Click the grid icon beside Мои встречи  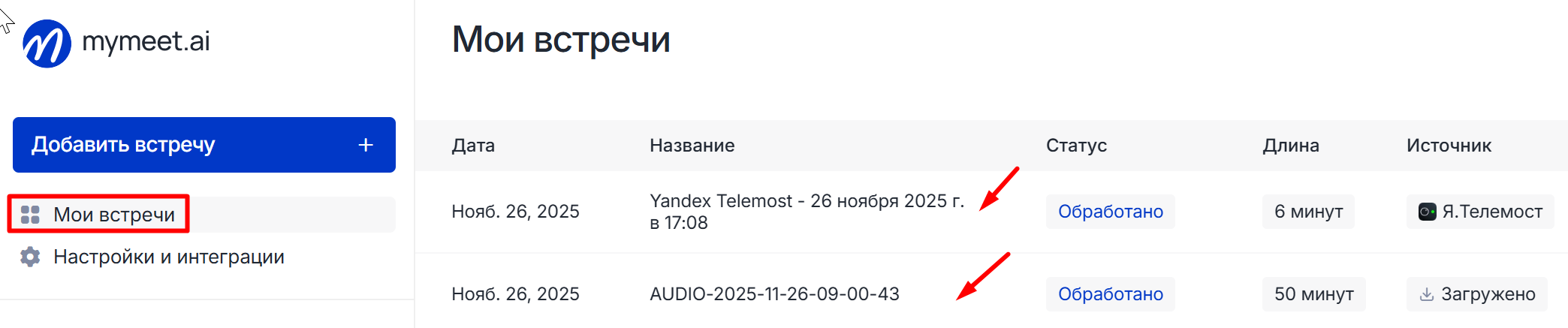30,215
